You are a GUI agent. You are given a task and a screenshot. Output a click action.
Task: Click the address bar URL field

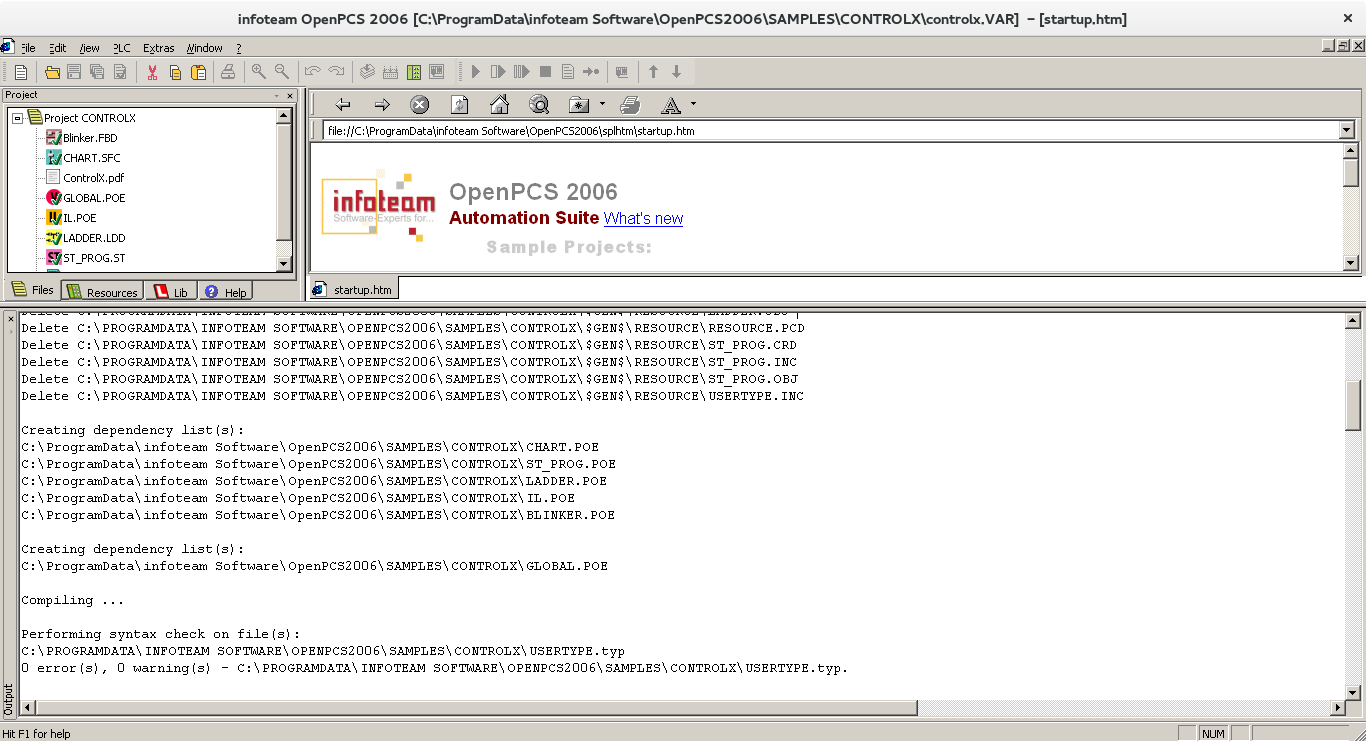[x=830, y=131]
